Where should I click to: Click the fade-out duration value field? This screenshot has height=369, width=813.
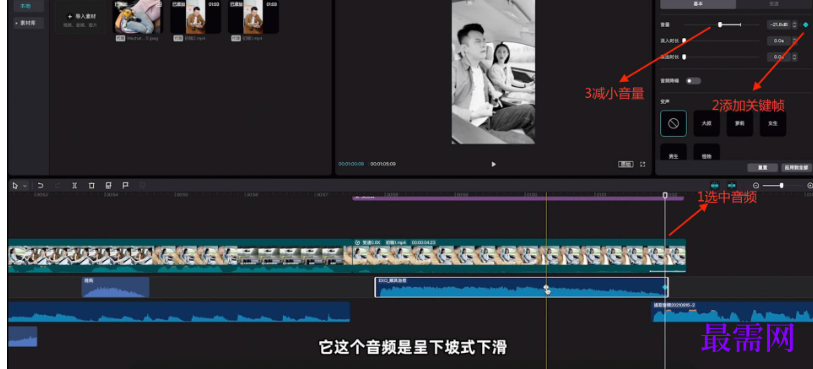[778, 56]
